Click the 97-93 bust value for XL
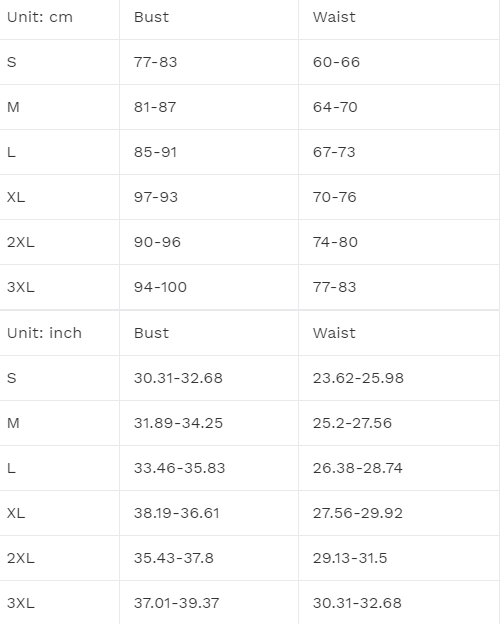501x624 pixels. tap(156, 197)
